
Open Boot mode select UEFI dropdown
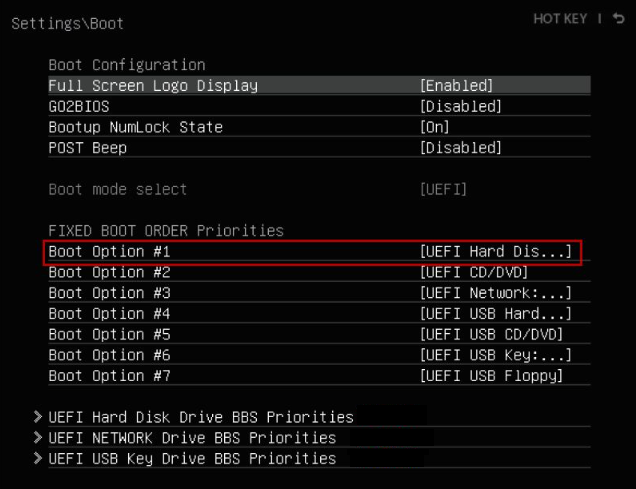[443, 189]
